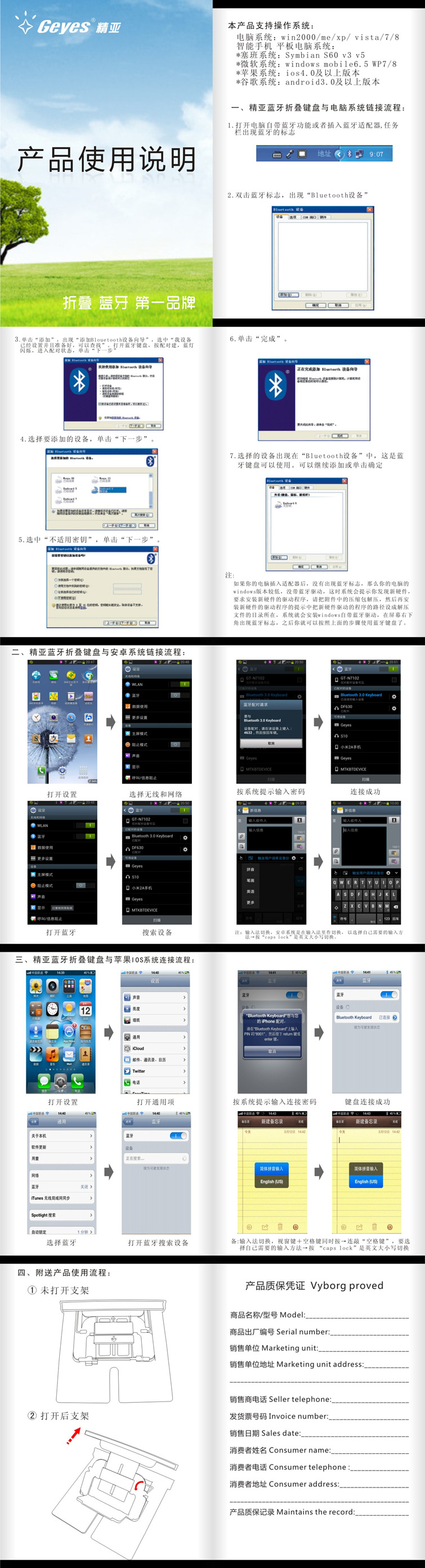Click the keyboard icon in the Windows taskbar strip
The height and width of the screenshot is (1568, 425).
pos(277,155)
